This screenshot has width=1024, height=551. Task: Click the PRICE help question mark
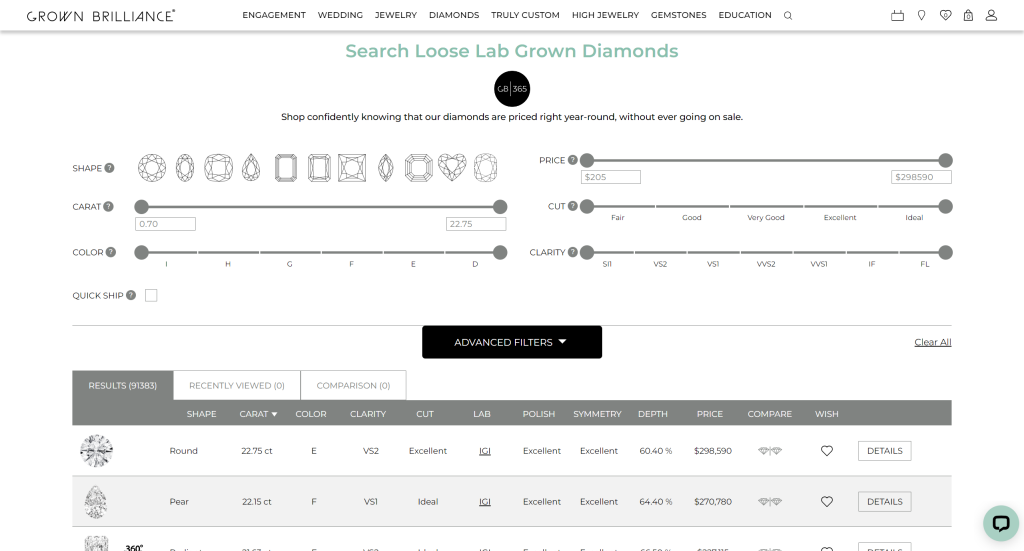click(573, 160)
